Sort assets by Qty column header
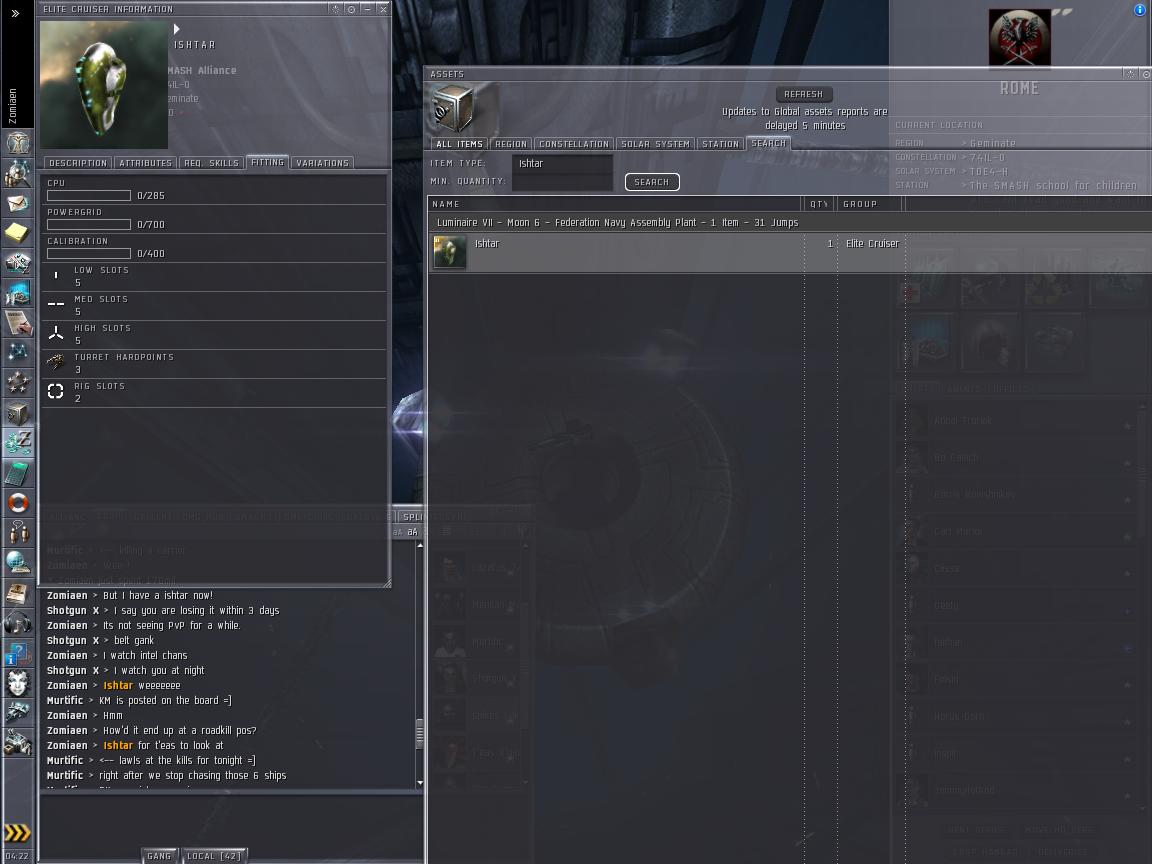The width and height of the screenshot is (1152, 864). 819,204
